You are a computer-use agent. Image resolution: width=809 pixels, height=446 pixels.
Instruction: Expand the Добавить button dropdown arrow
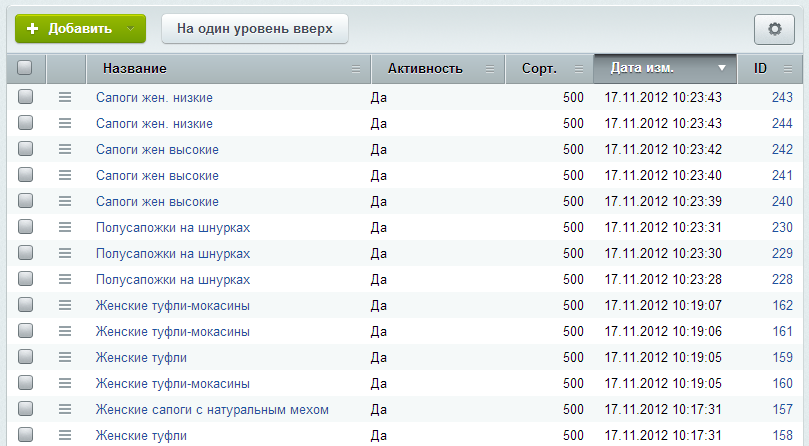130,29
